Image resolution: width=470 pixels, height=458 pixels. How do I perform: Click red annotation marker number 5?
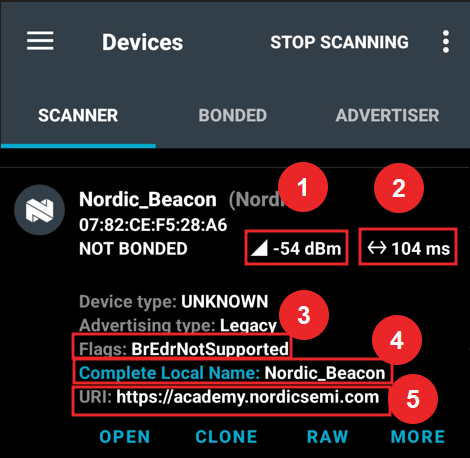pos(413,399)
